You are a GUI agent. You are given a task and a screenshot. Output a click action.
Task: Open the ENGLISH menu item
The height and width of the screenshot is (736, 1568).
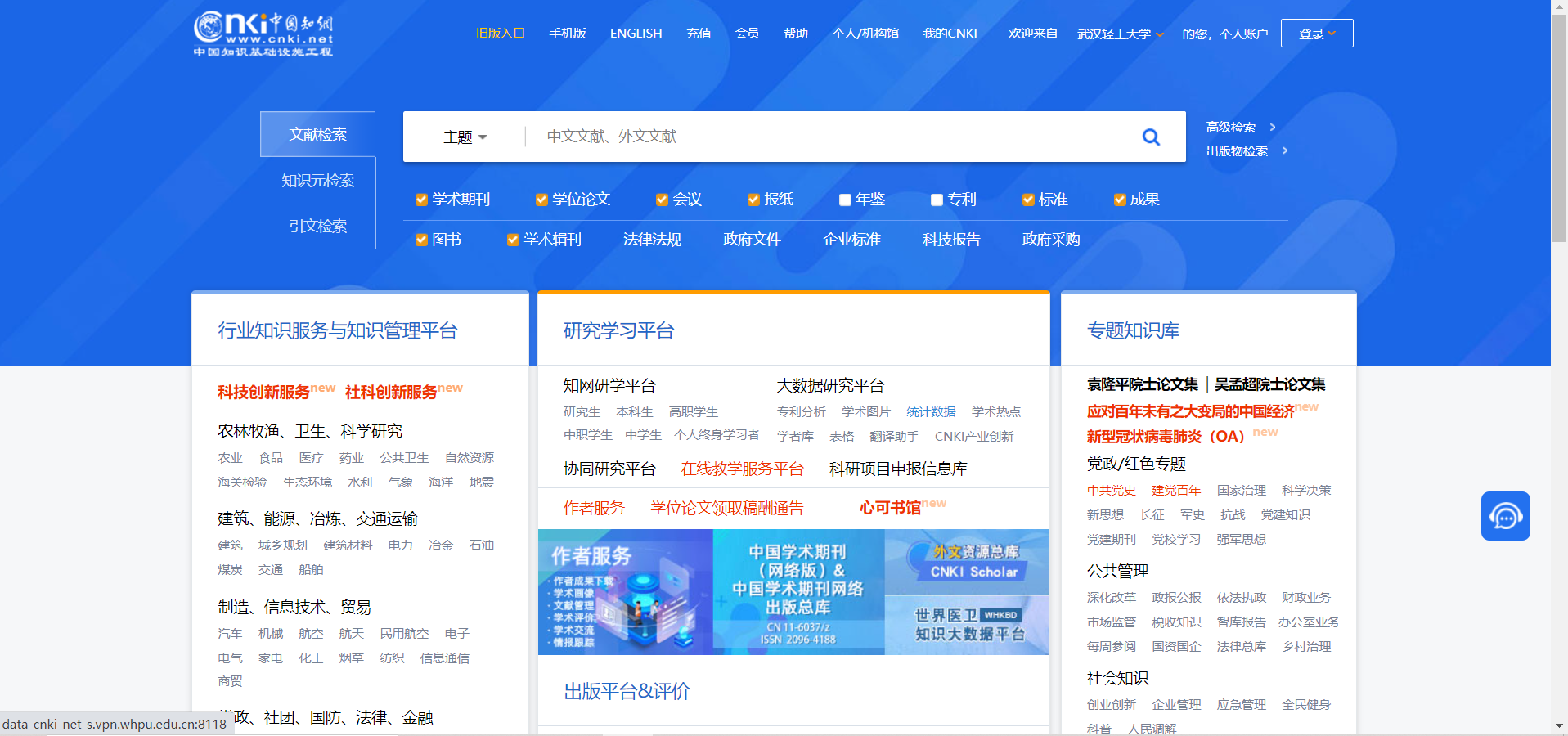[x=636, y=33]
